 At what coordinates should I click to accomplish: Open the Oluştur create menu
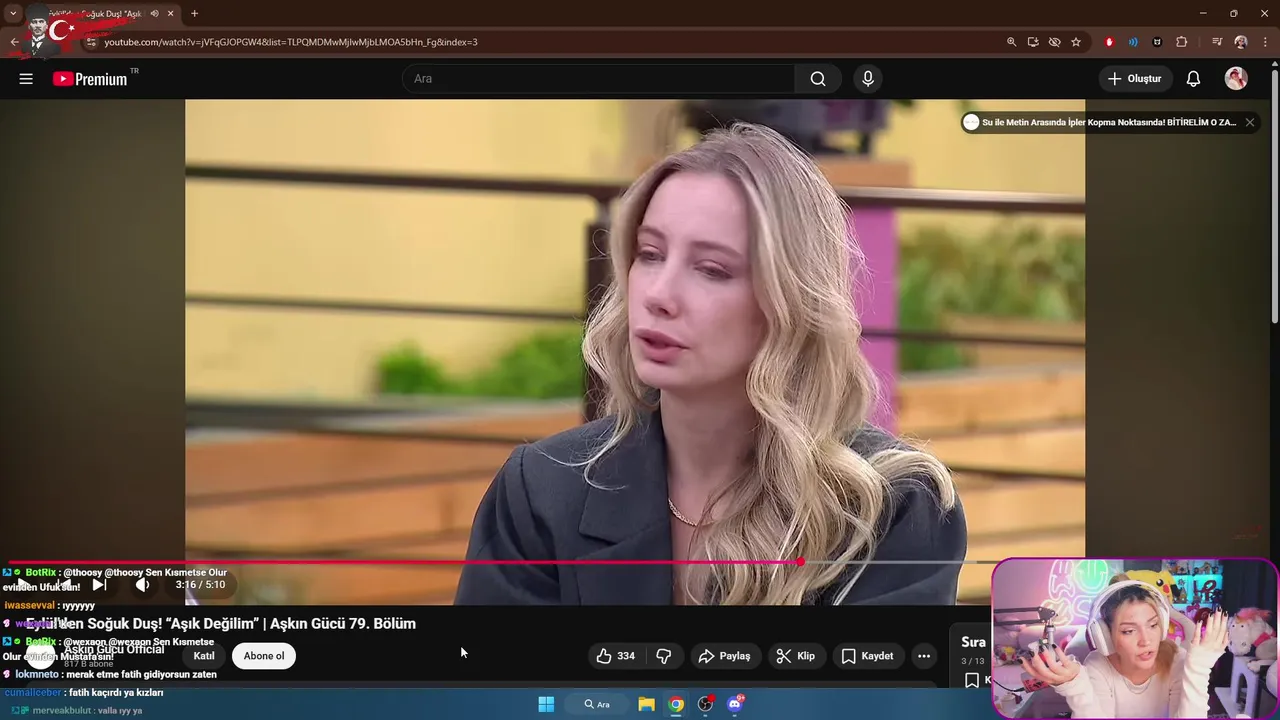tap(1135, 79)
